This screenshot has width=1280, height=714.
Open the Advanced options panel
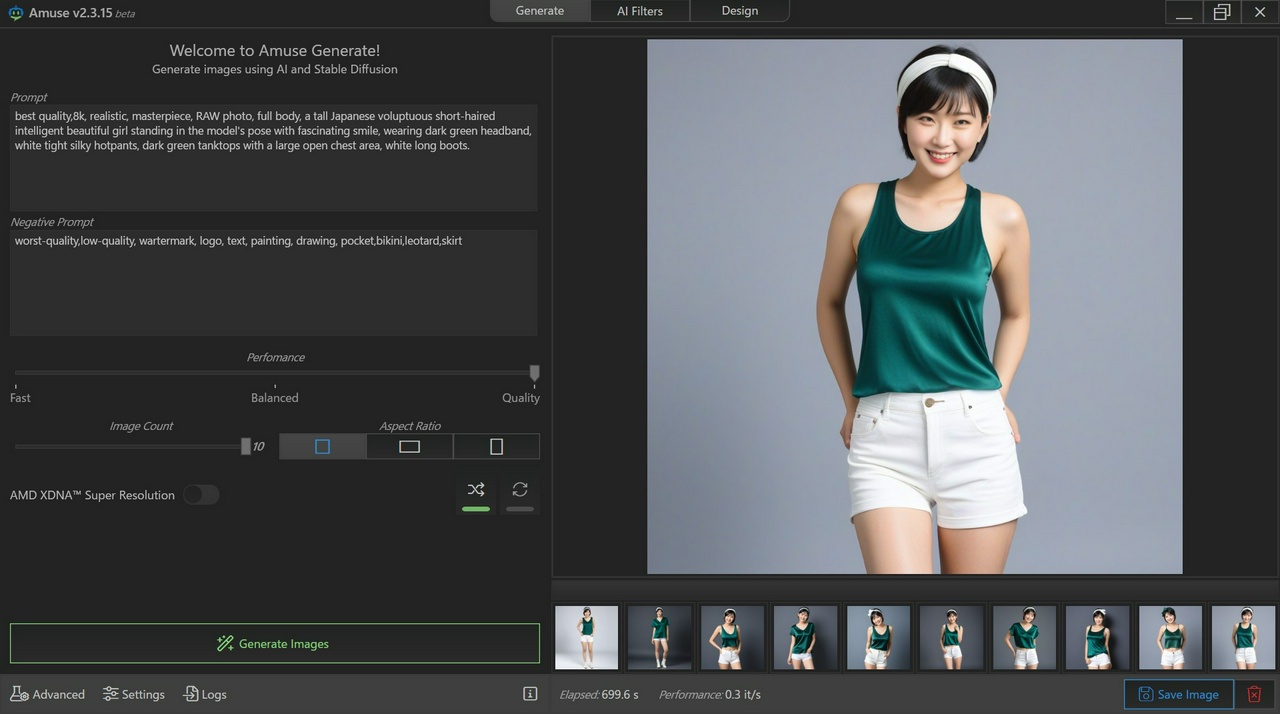[x=48, y=694]
